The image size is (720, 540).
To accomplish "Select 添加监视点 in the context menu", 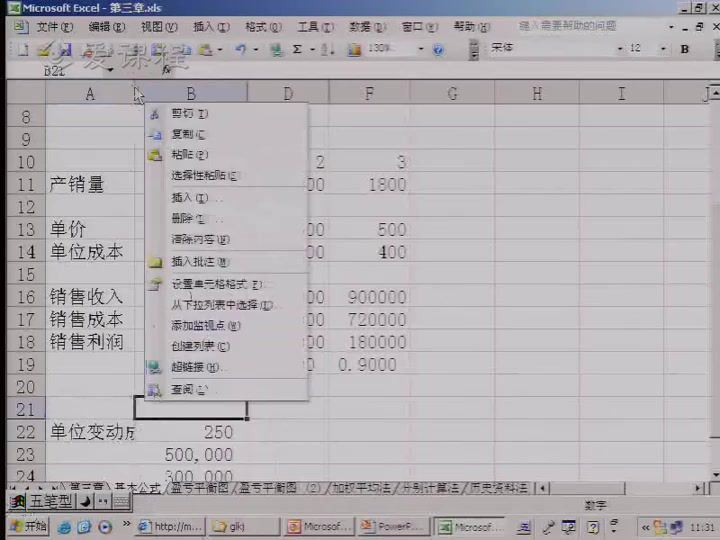I will point(227,326).
